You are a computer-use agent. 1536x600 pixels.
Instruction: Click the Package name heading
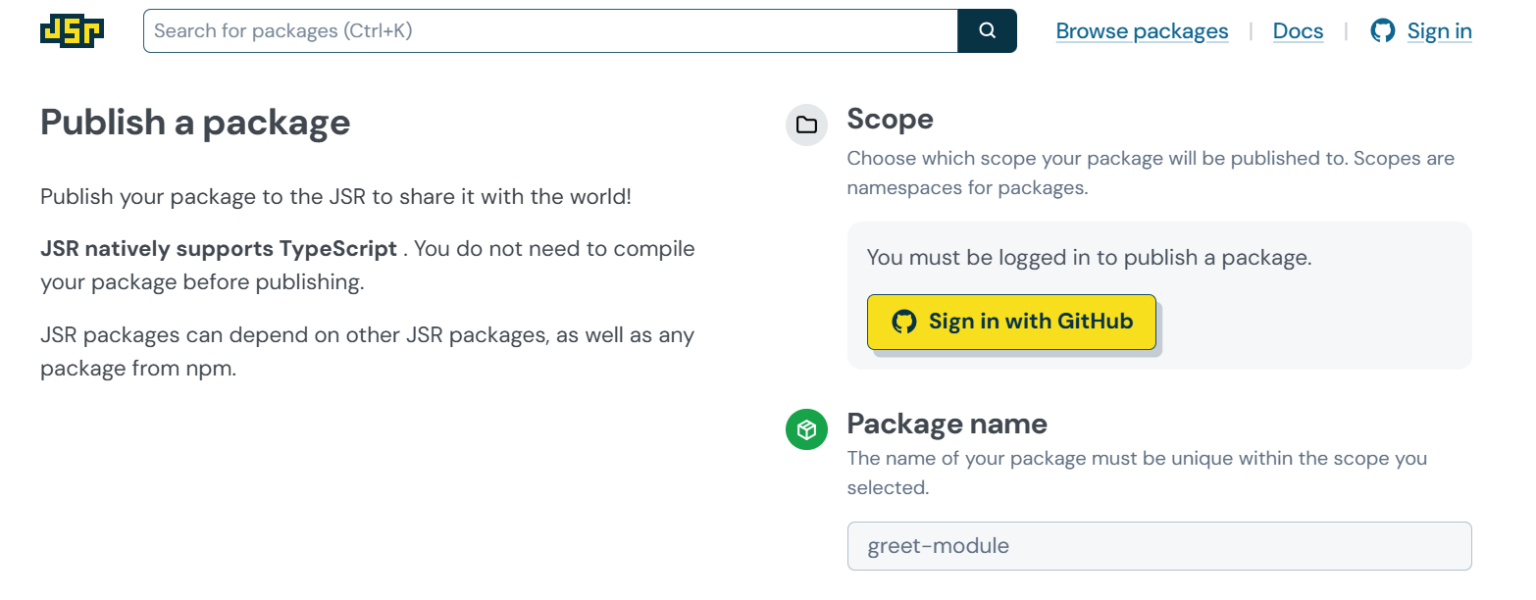(947, 424)
